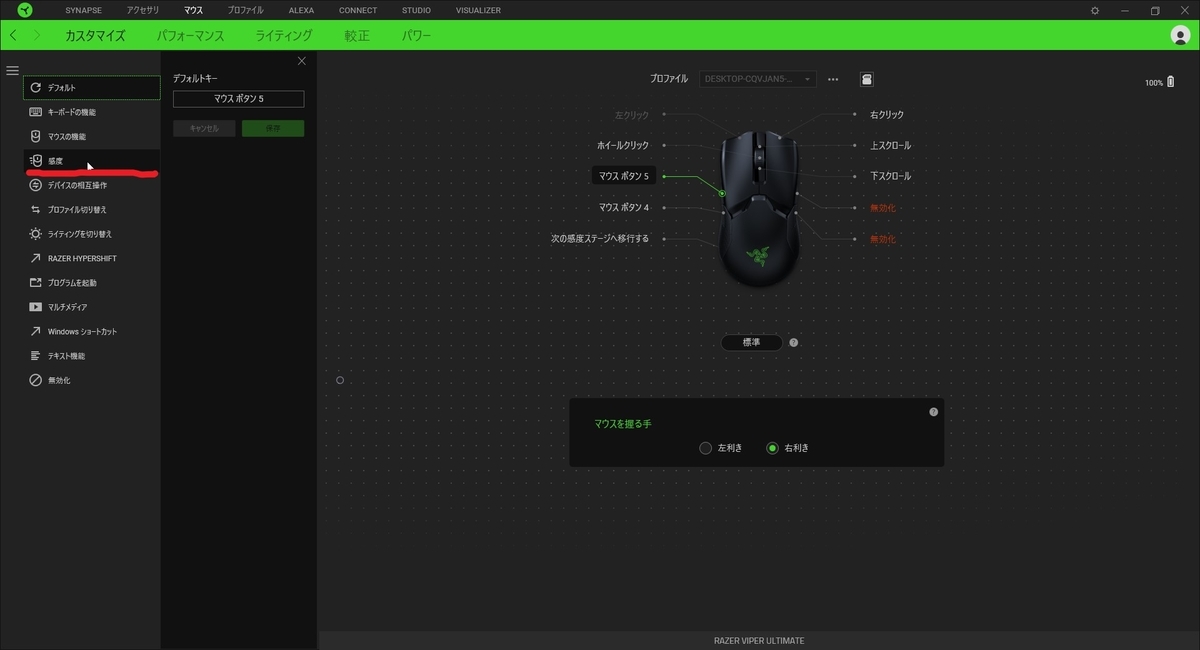The width and height of the screenshot is (1200, 650).
Task: Check the 100% battery indicator
Action: (x=1159, y=83)
